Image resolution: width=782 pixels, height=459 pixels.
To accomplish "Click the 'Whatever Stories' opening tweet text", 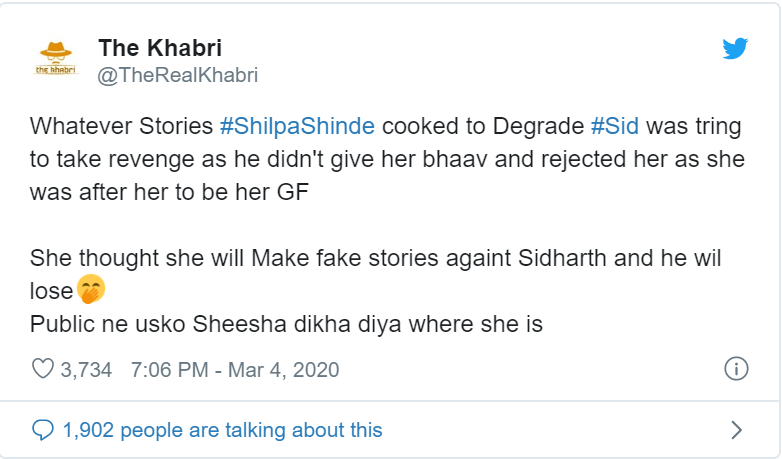I will pos(121,126).
